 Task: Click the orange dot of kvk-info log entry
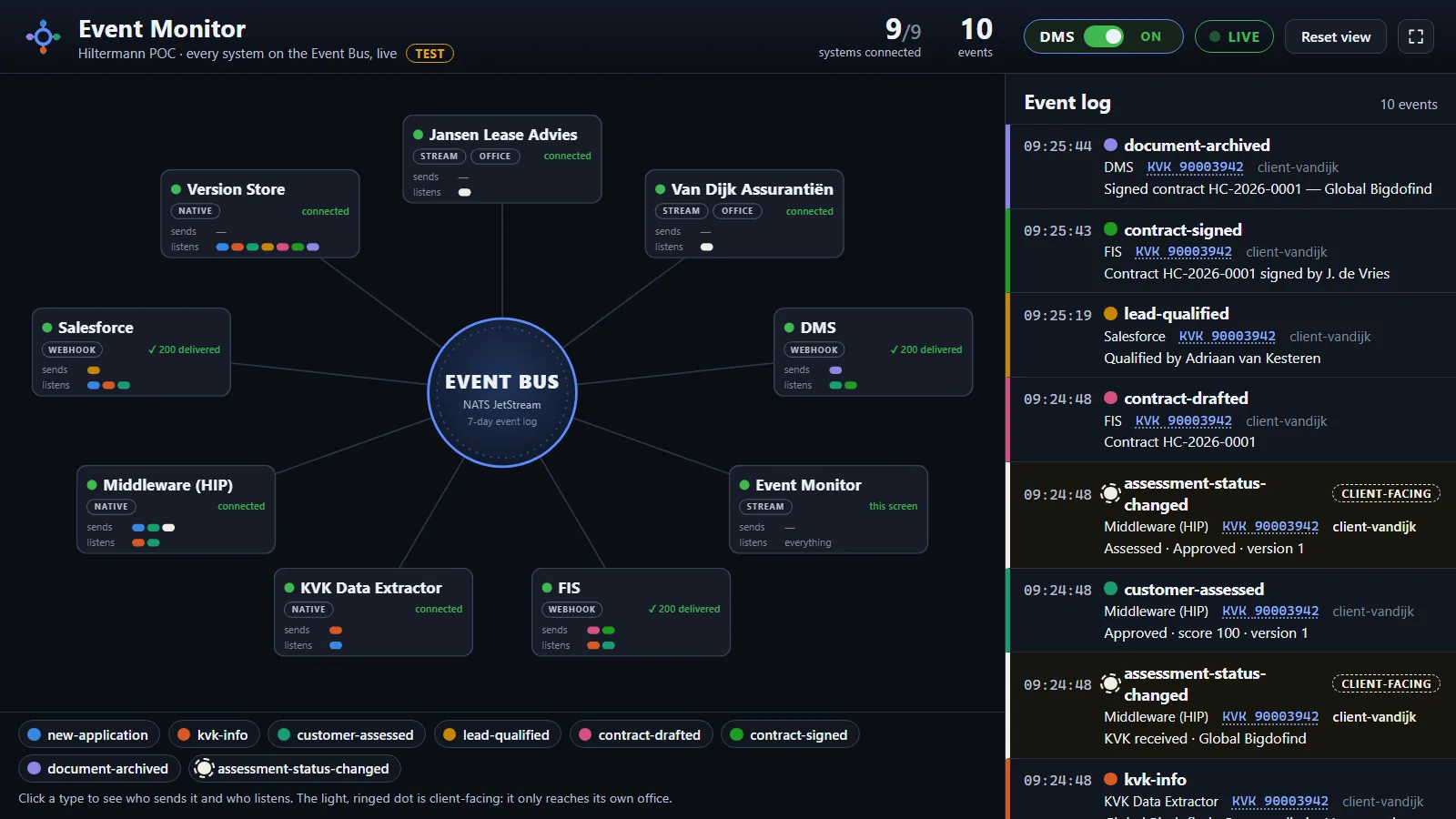[1110, 779]
